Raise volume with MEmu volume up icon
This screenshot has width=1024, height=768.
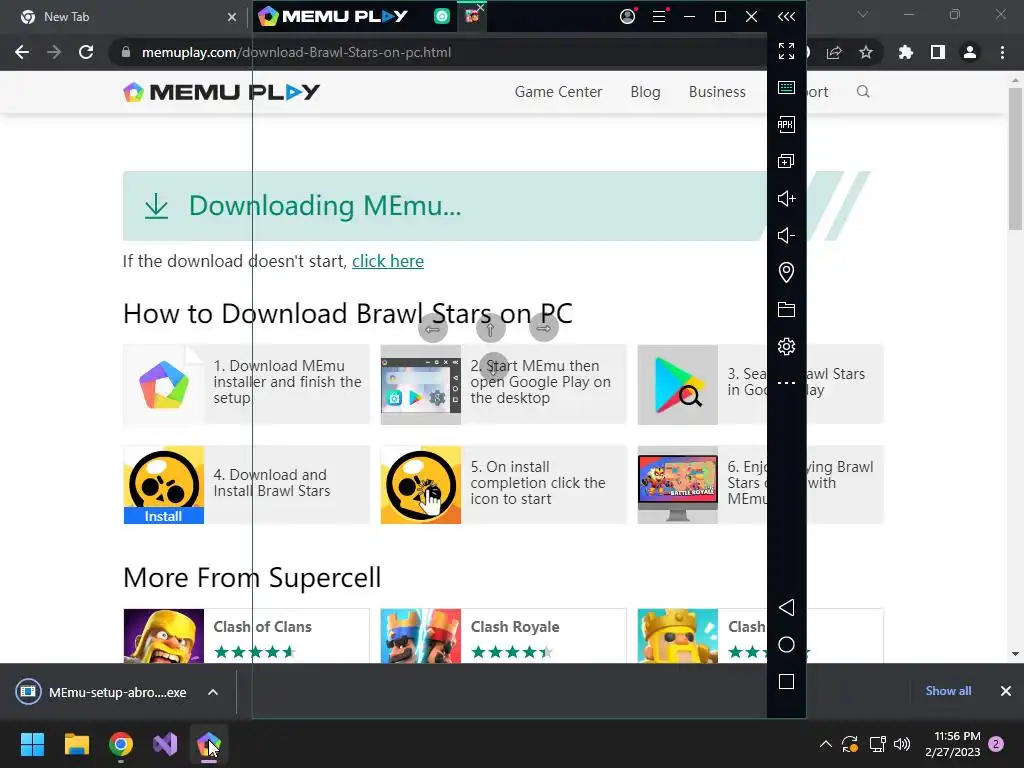(x=786, y=199)
